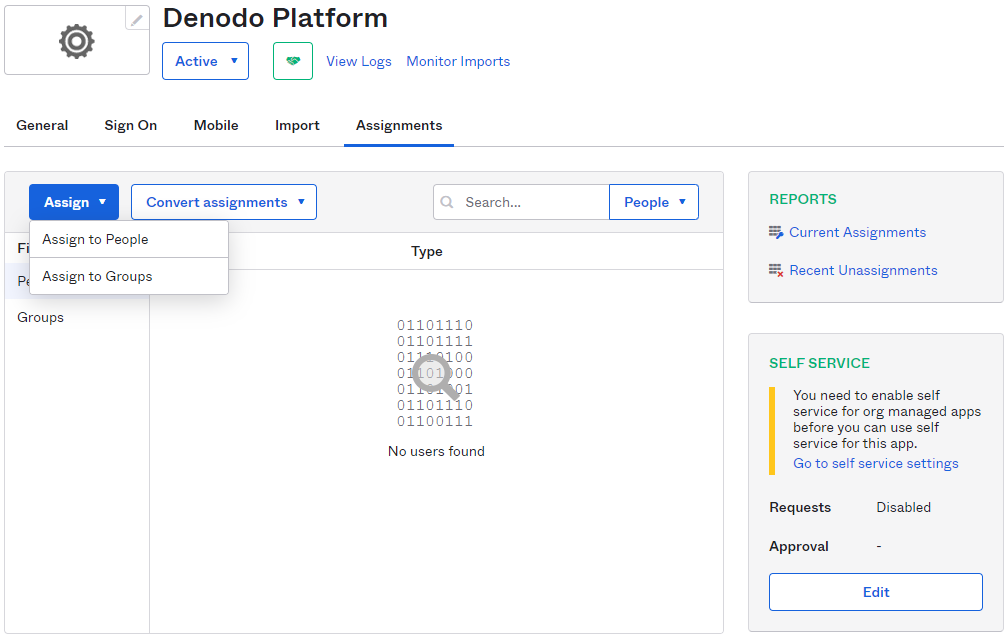
Task: Select the Assignments tab
Action: (x=399, y=125)
